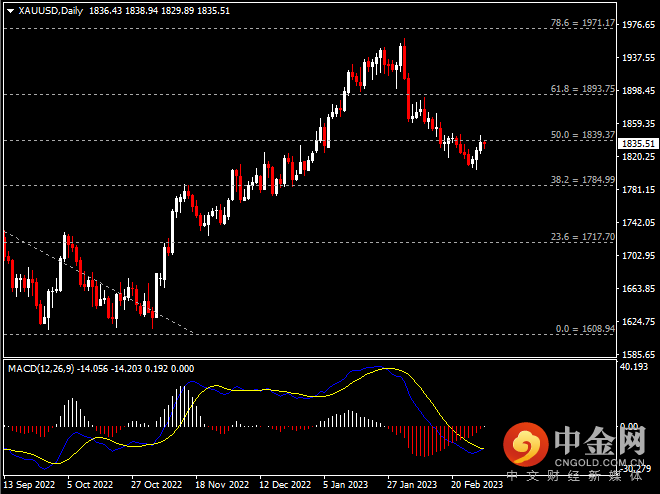Click the 1976.65 price axis label

tap(639, 24)
